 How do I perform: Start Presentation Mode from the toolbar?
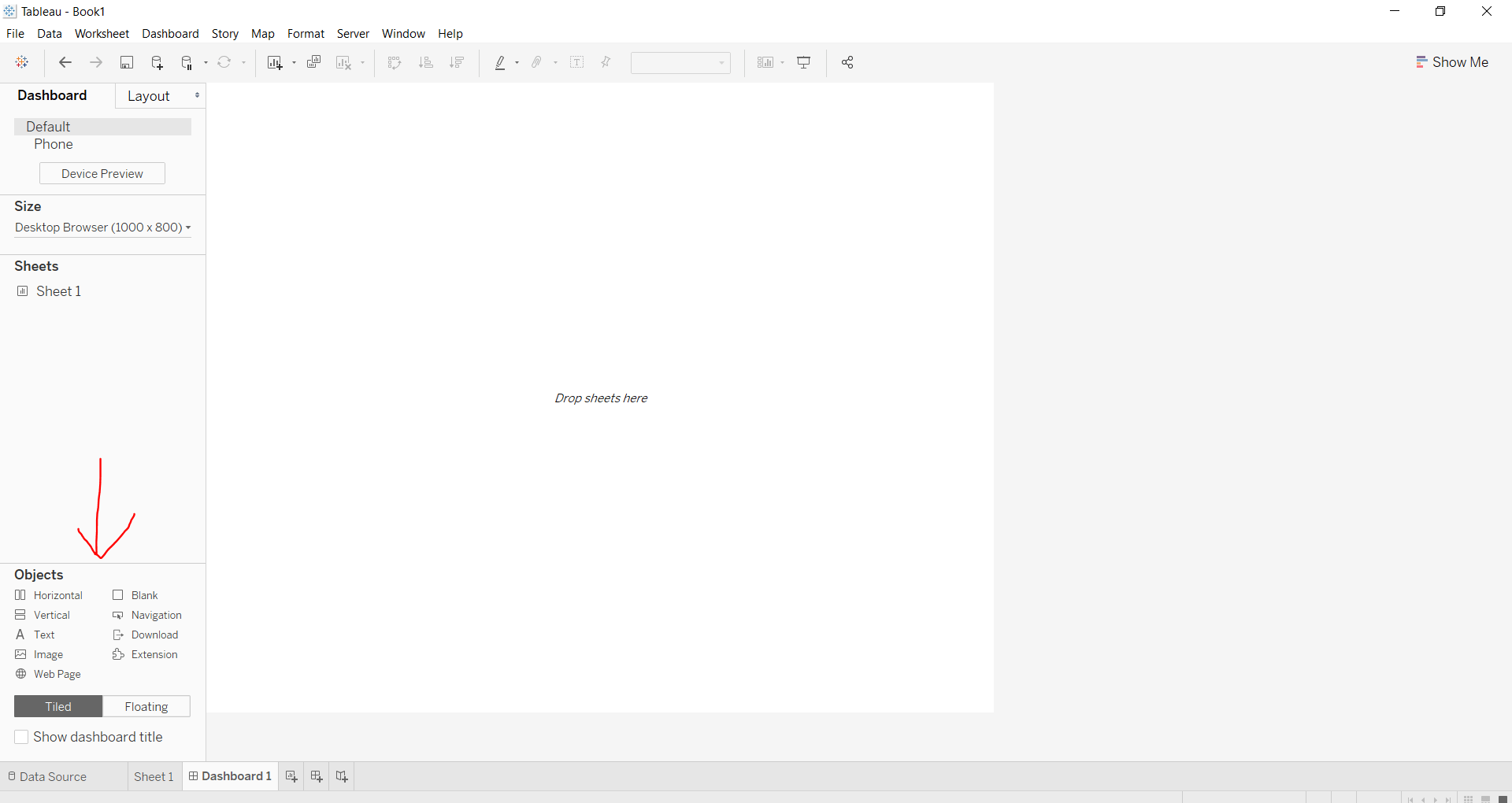pos(804,62)
